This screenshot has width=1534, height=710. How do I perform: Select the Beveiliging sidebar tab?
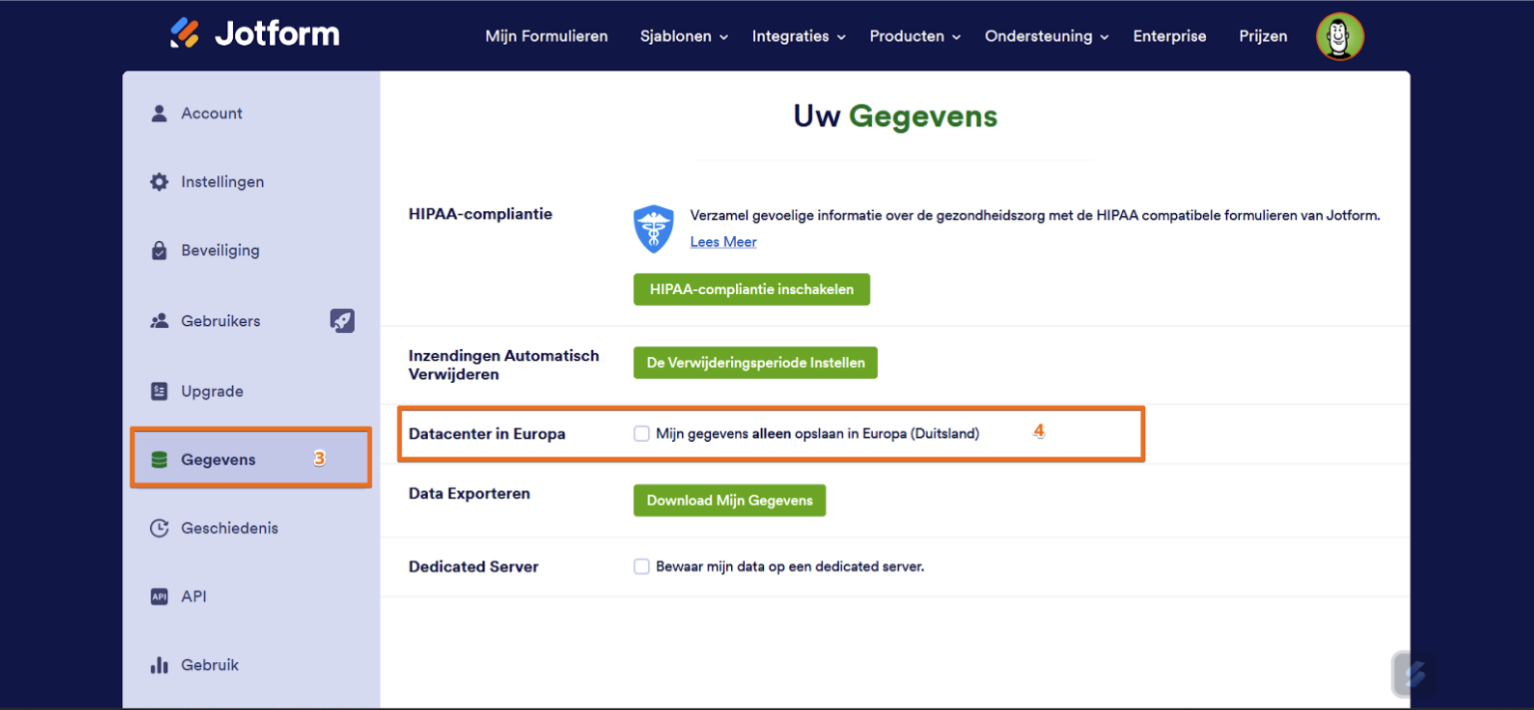tap(251, 250)
